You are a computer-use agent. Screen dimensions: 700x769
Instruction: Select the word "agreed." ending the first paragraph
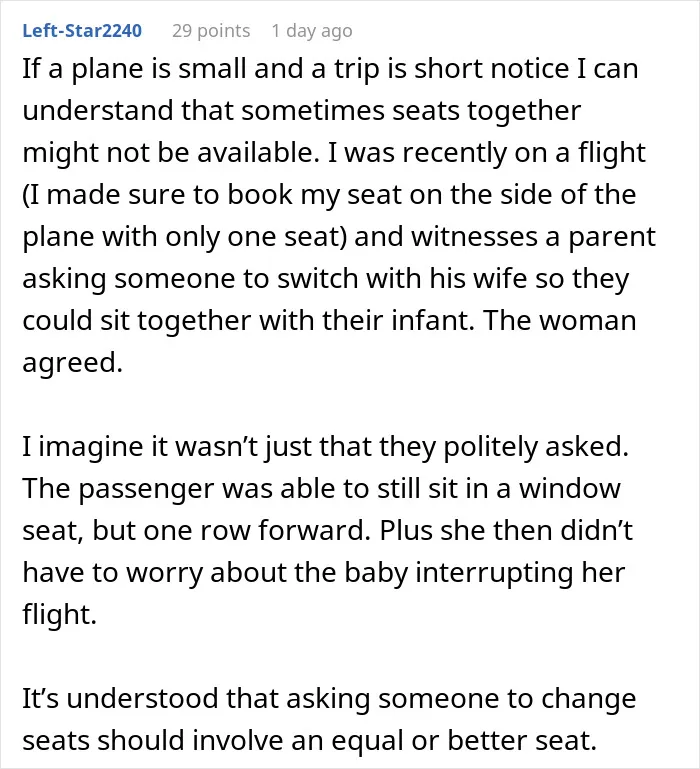pyautogui.click(x=73, y=363)
